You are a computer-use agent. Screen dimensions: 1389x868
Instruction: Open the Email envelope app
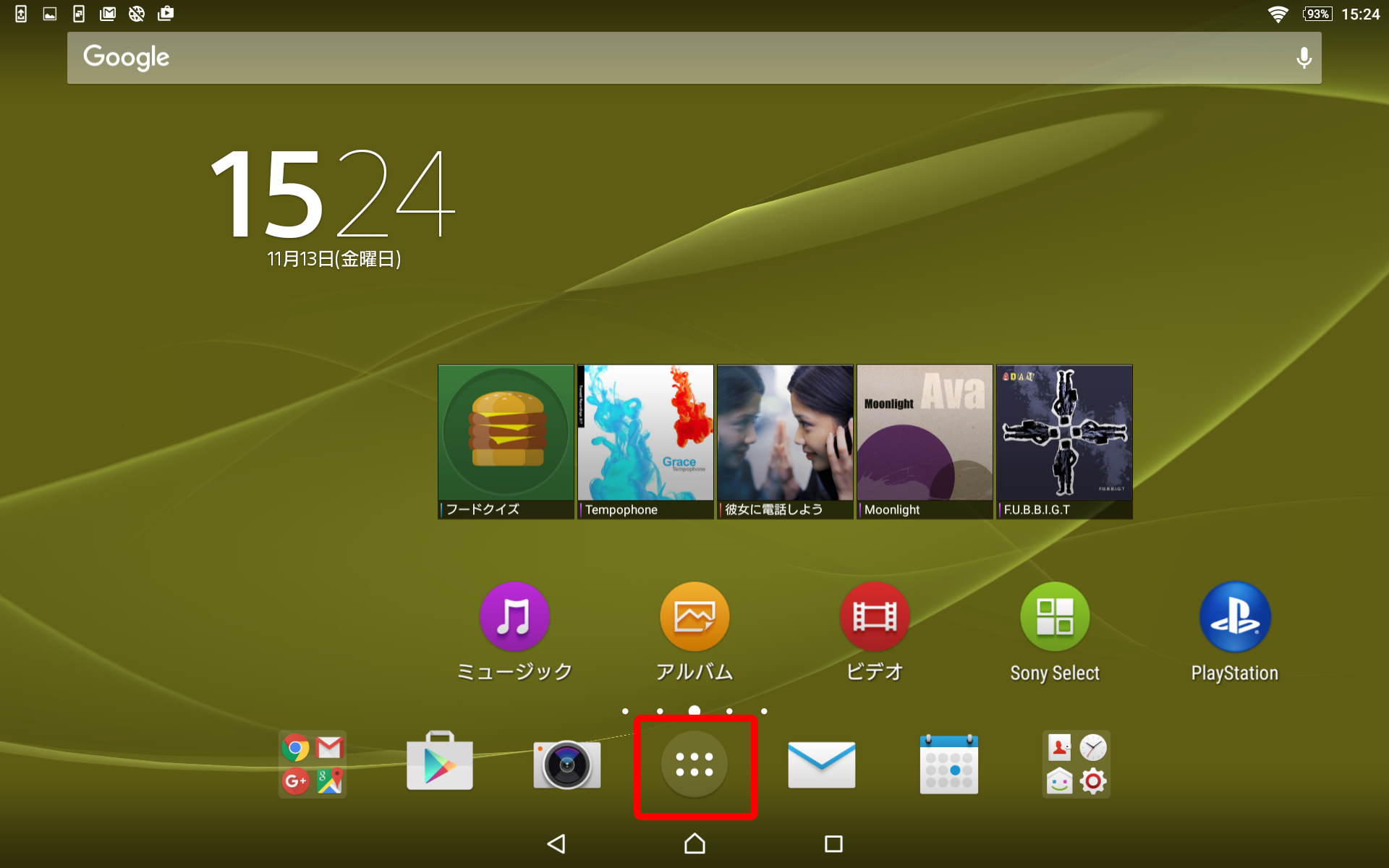[x=822, y=765]
